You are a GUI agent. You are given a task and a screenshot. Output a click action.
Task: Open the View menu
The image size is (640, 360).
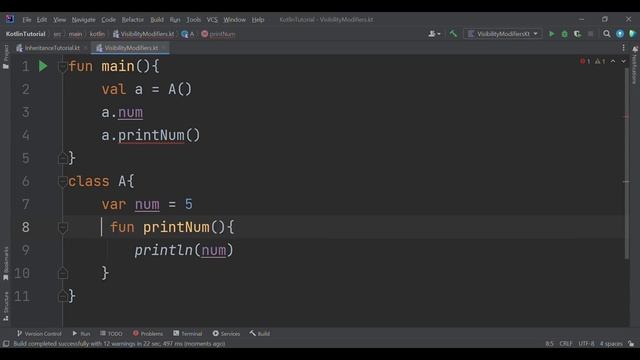click(60, 20)
